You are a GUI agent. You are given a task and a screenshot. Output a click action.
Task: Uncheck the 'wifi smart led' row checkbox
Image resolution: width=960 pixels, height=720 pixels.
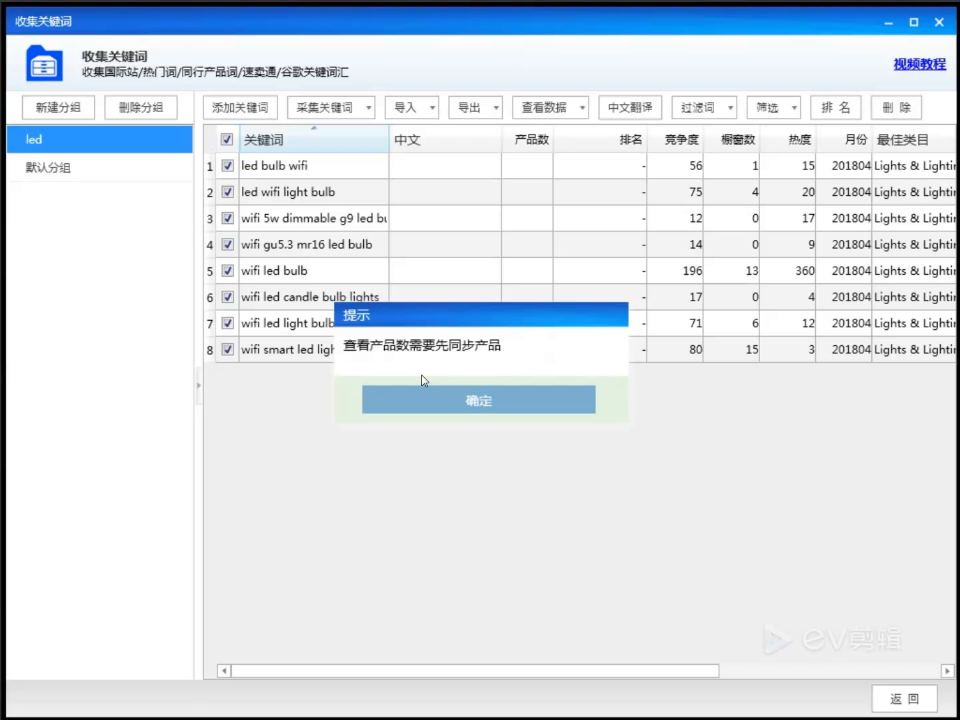227,350
